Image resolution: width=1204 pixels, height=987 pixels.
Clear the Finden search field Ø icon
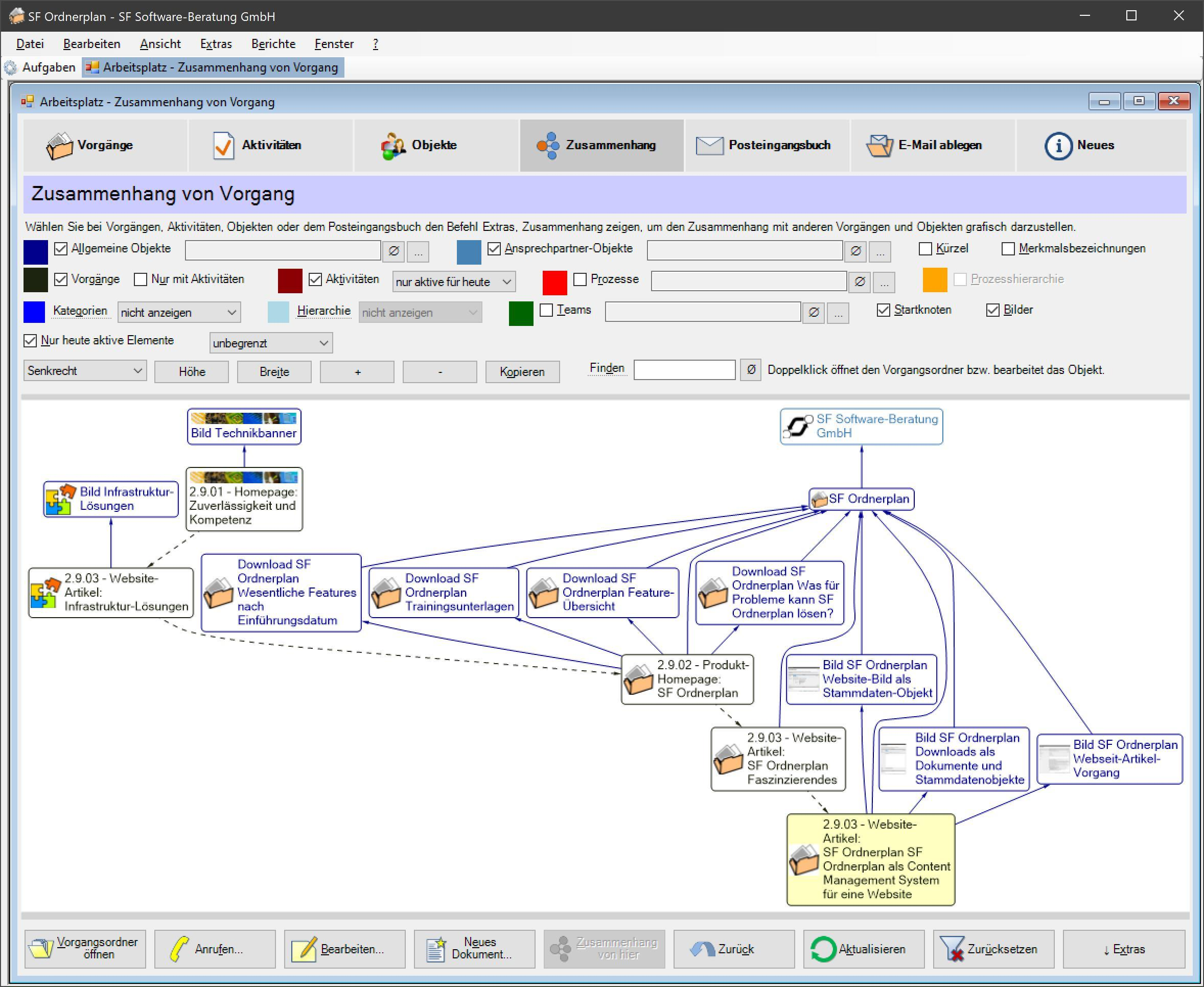tap(751, 370)
